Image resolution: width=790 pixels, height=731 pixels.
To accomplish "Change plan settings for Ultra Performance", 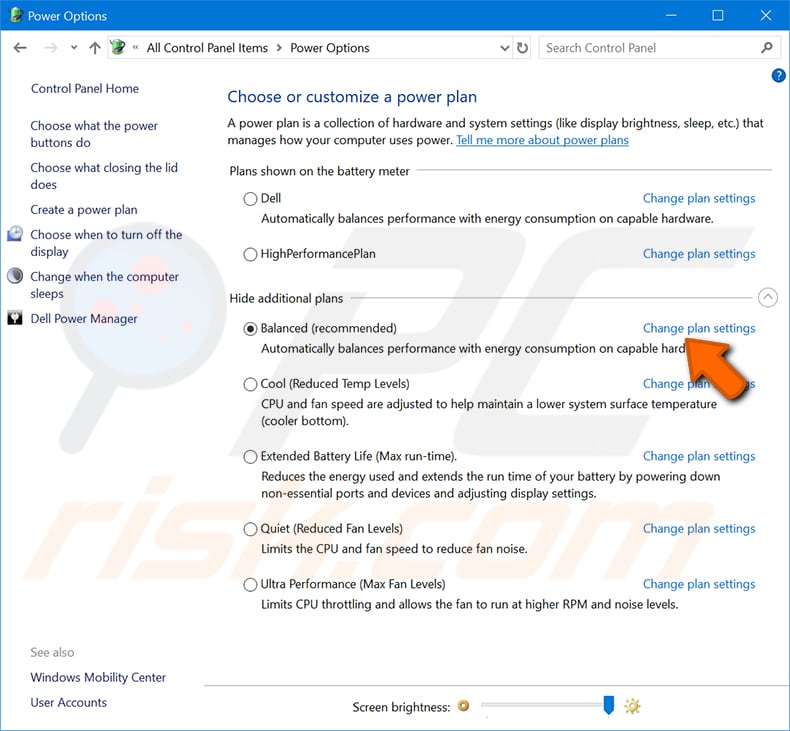I will [699, 584].
